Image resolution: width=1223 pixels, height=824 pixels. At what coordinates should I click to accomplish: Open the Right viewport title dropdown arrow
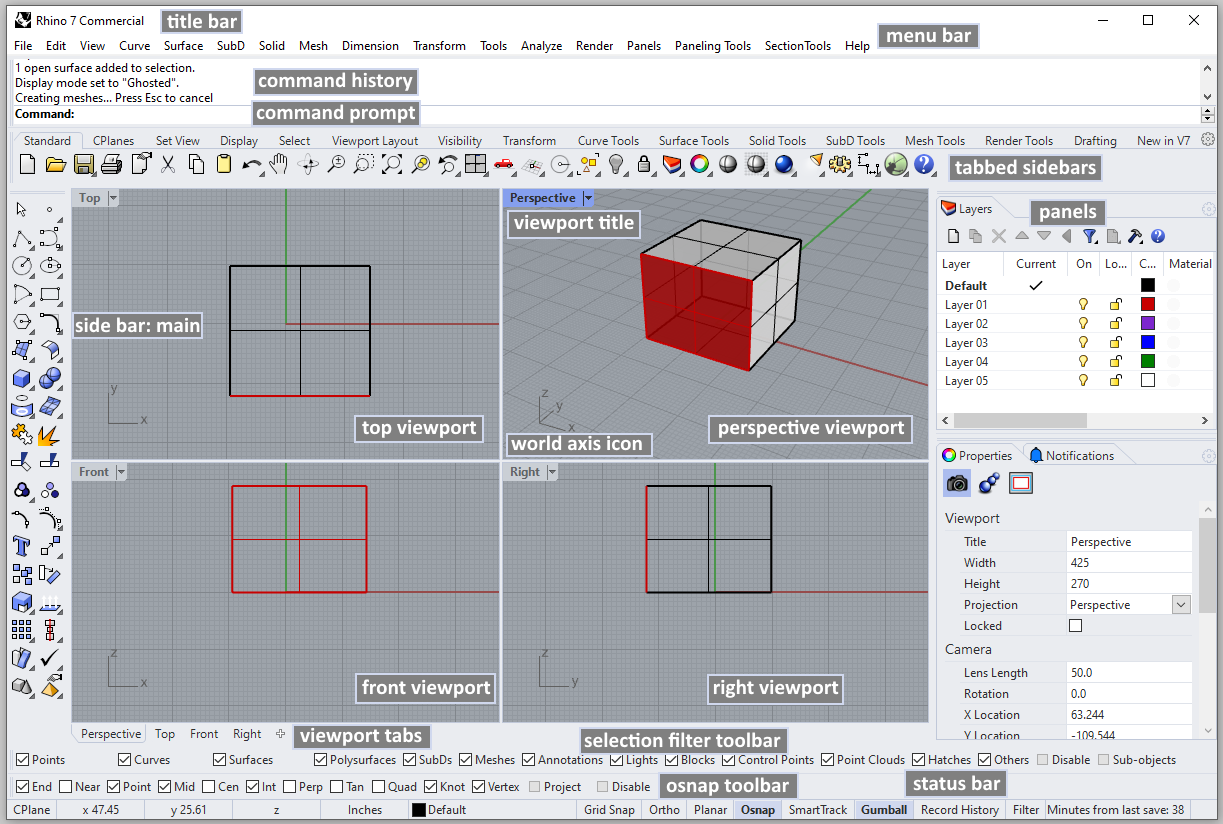pyautogui.click(x=551, y=472)
